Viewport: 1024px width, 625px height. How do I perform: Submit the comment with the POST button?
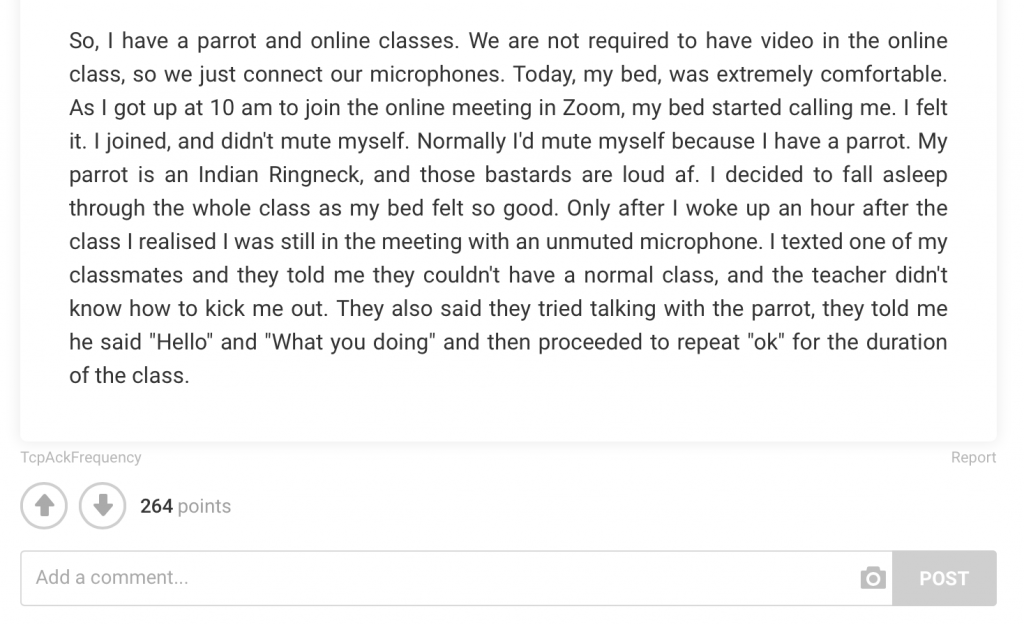coord(944,578)
